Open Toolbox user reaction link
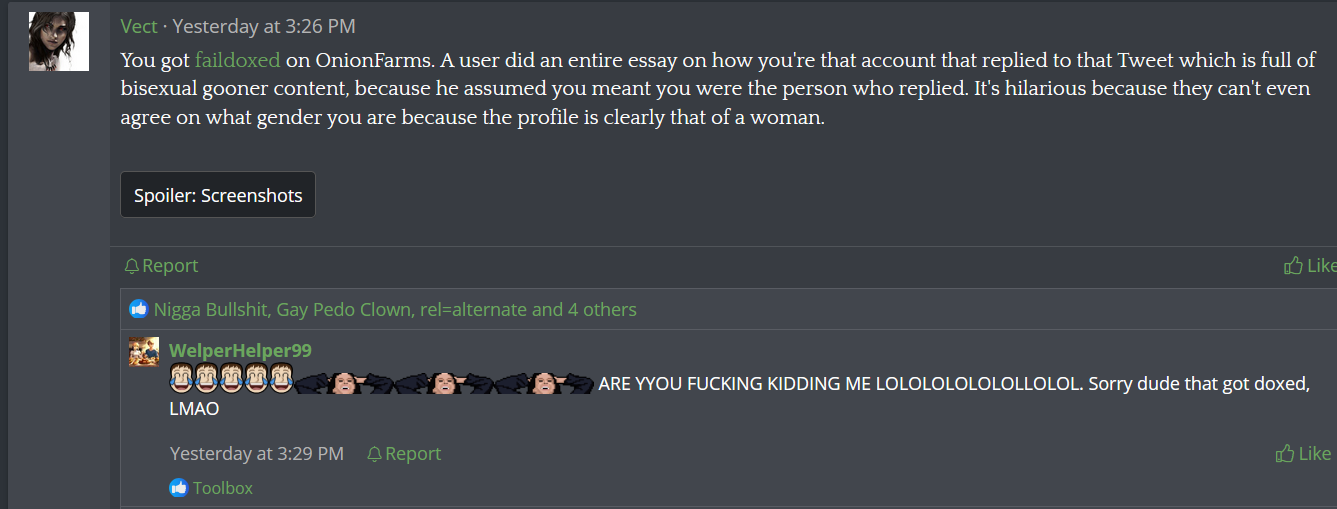1337x509 pixels. [223, 488]
